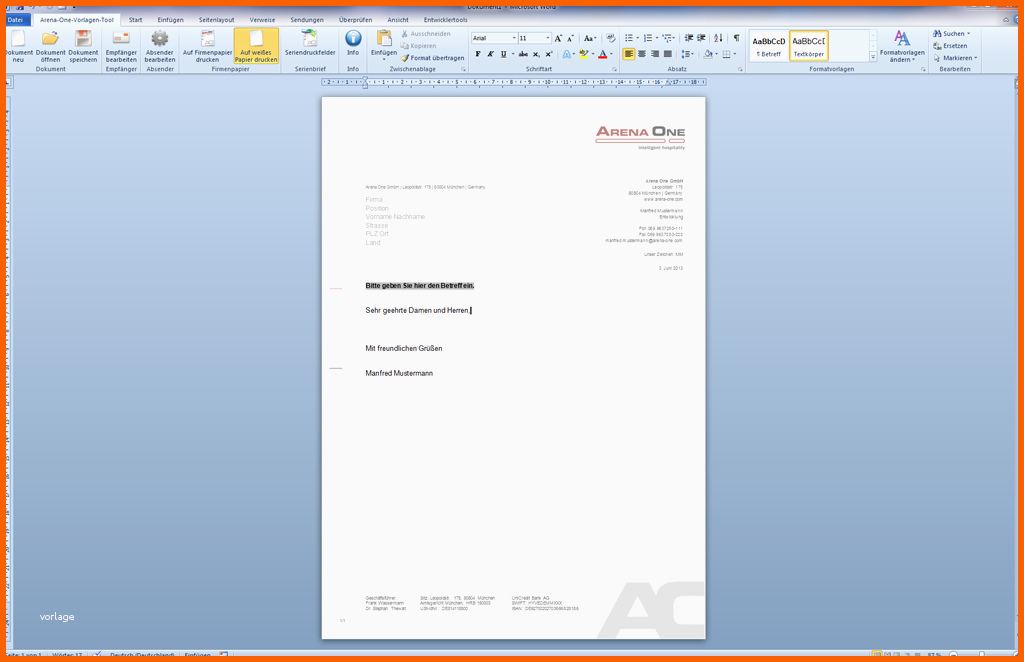Decrease font size with the shrink font icon
Viewport: 1024px width, 662px height.
570,39
